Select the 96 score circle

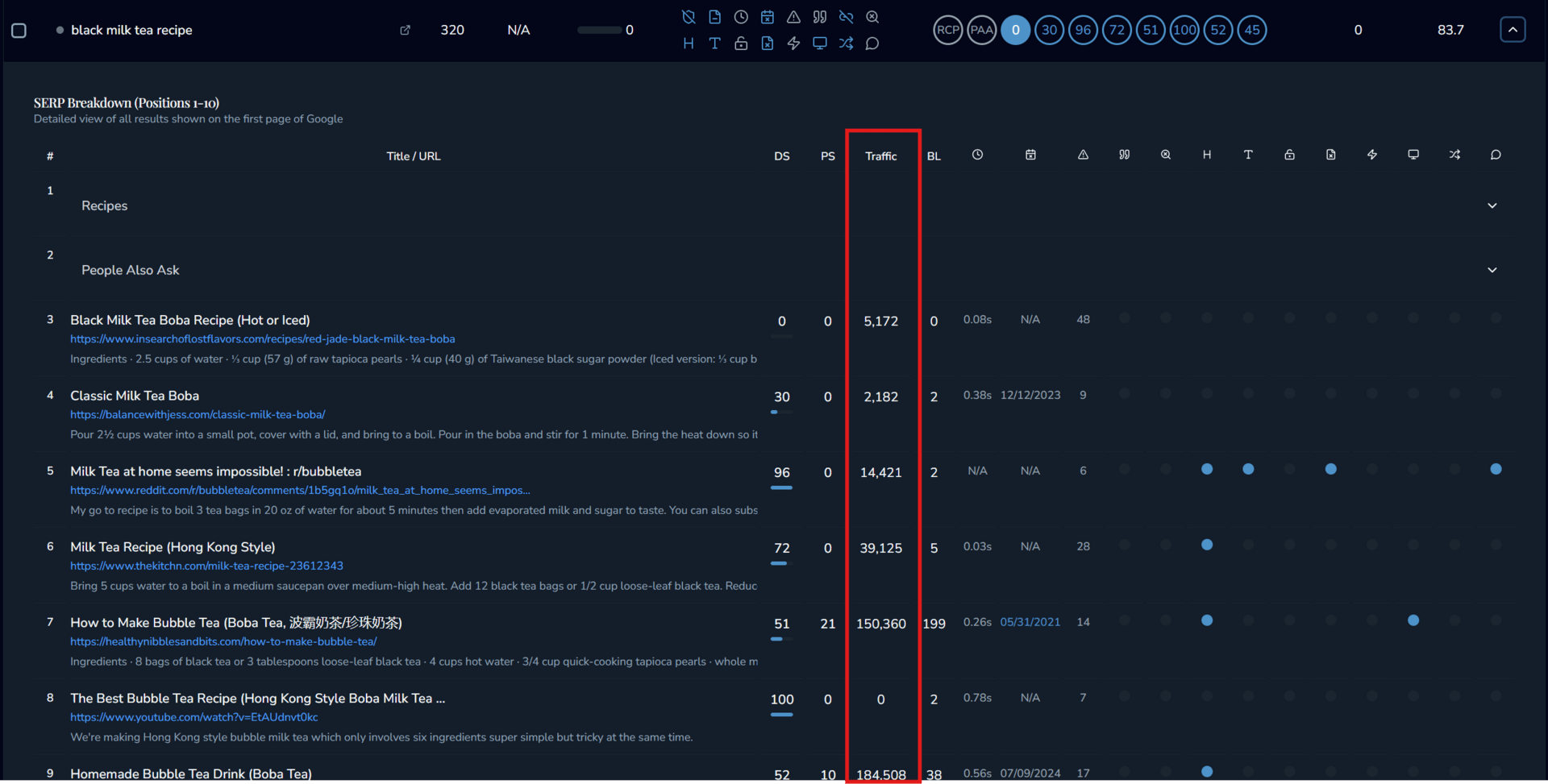pyautogui.click(x=1084, y=31)
